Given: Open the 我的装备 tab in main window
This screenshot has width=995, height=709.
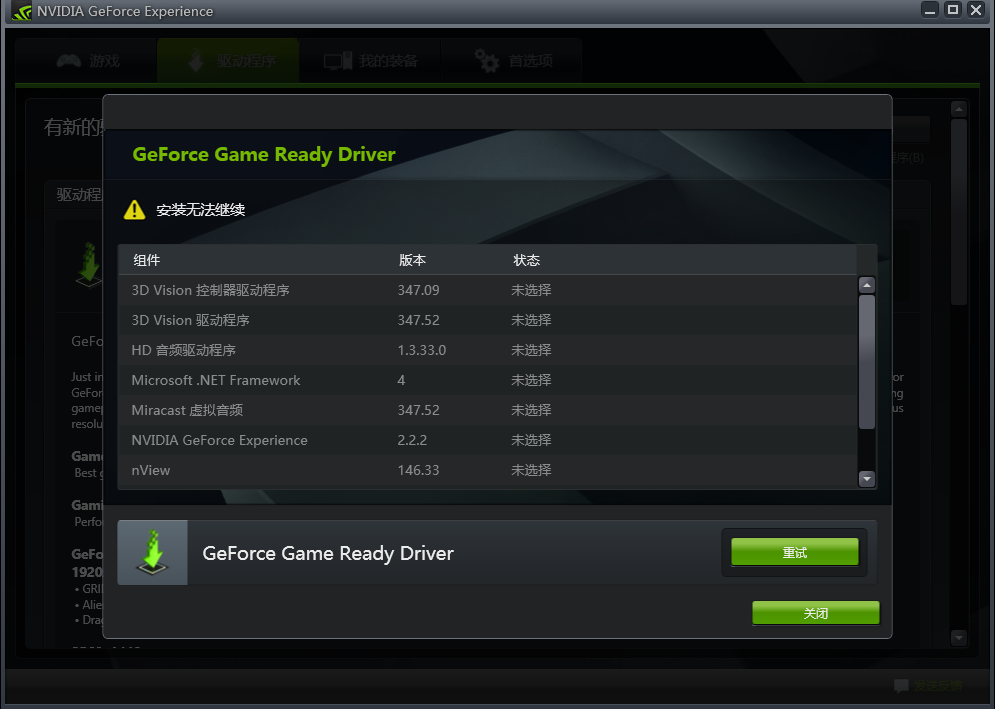Looking at the screenshot, I should coord(370,61).
